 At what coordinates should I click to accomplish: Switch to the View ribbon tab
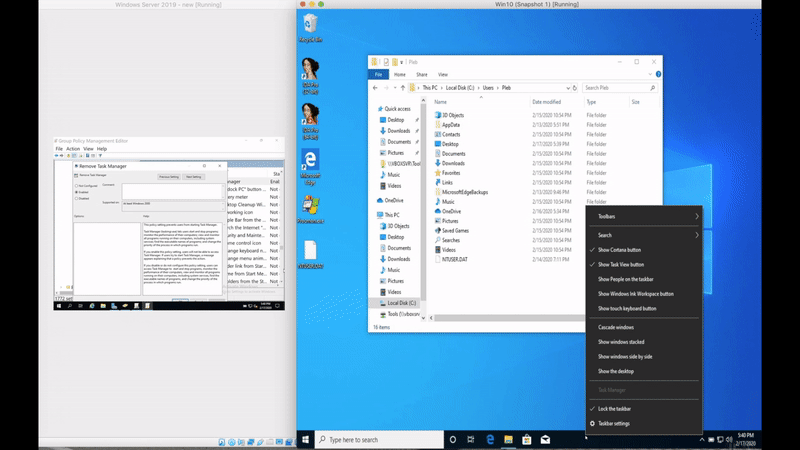pyautogui.click(x=442, y=74)
